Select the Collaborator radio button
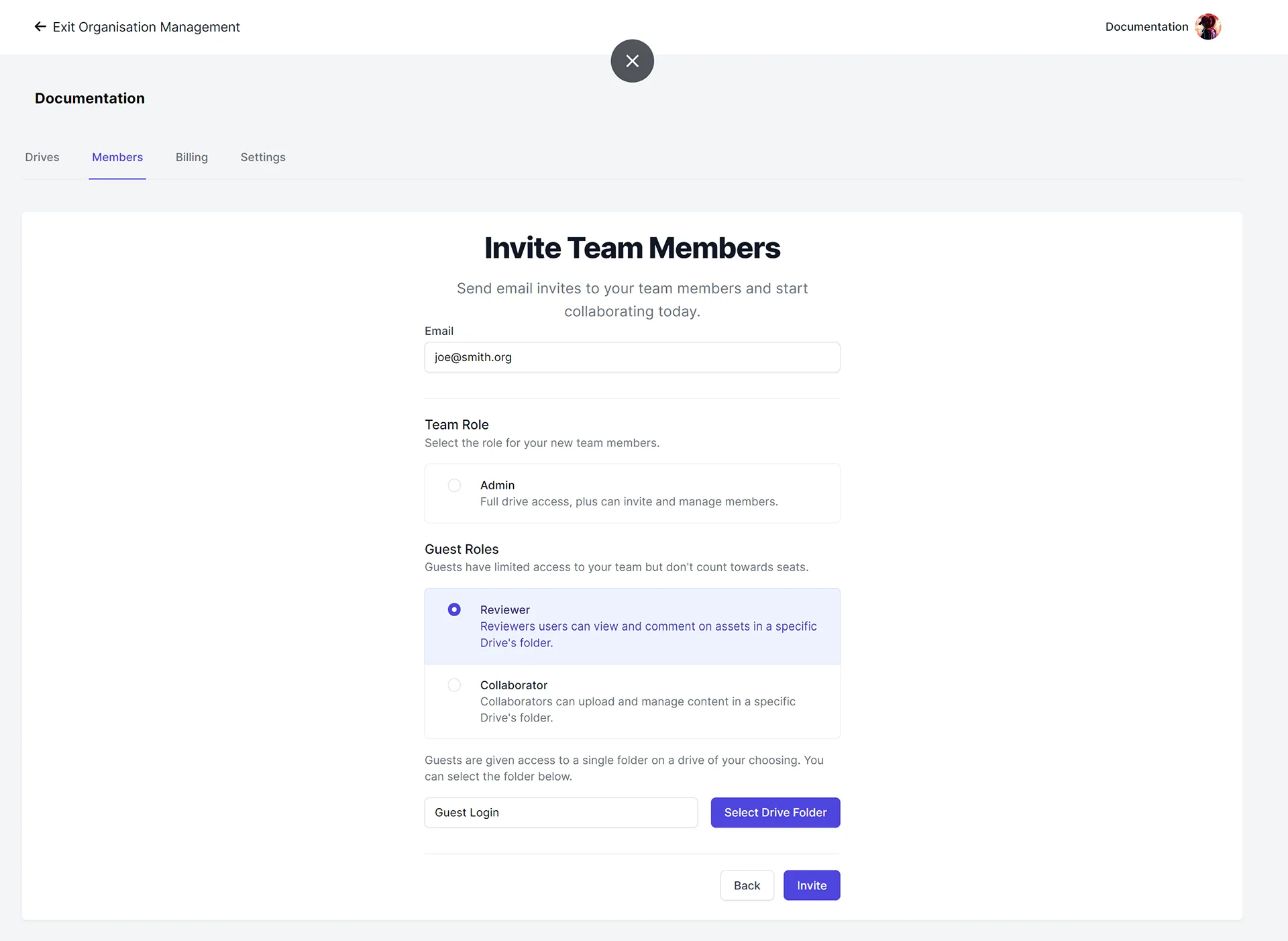 click(x=455, y=684)
